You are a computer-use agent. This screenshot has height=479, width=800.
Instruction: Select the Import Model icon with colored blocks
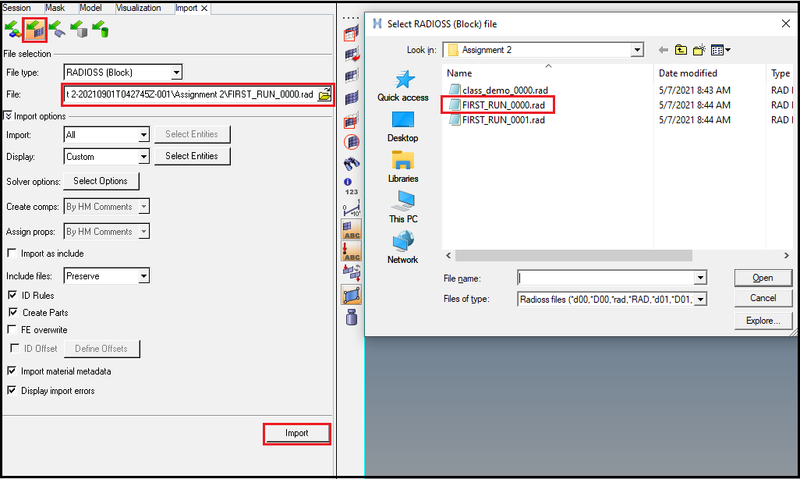(x=13, y=30)
